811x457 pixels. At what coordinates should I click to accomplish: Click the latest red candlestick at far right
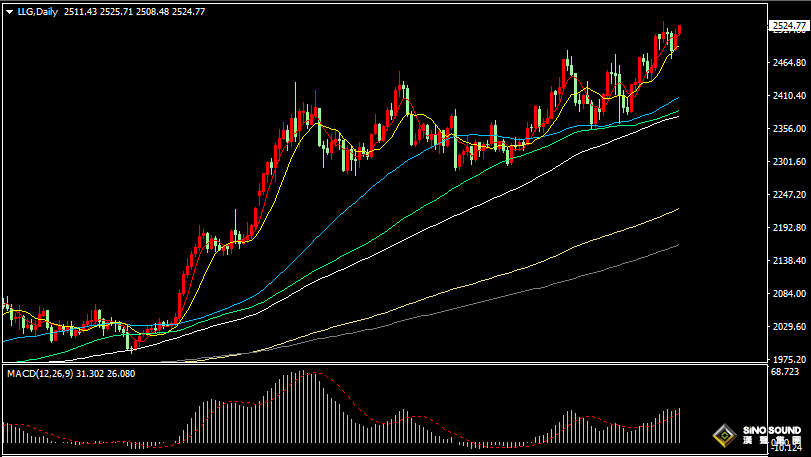point(679,35)
